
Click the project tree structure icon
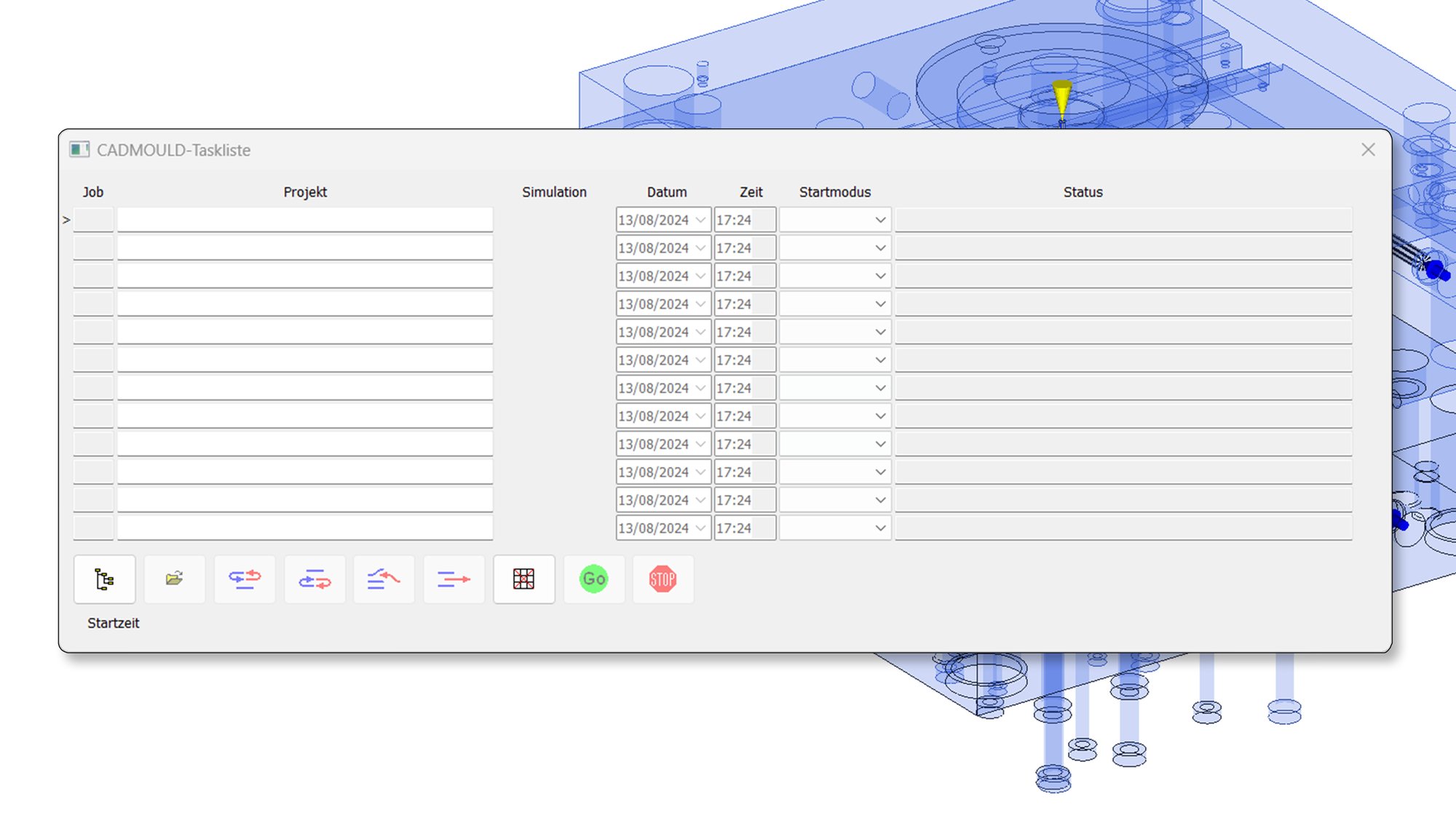click(x=104, y=579)
